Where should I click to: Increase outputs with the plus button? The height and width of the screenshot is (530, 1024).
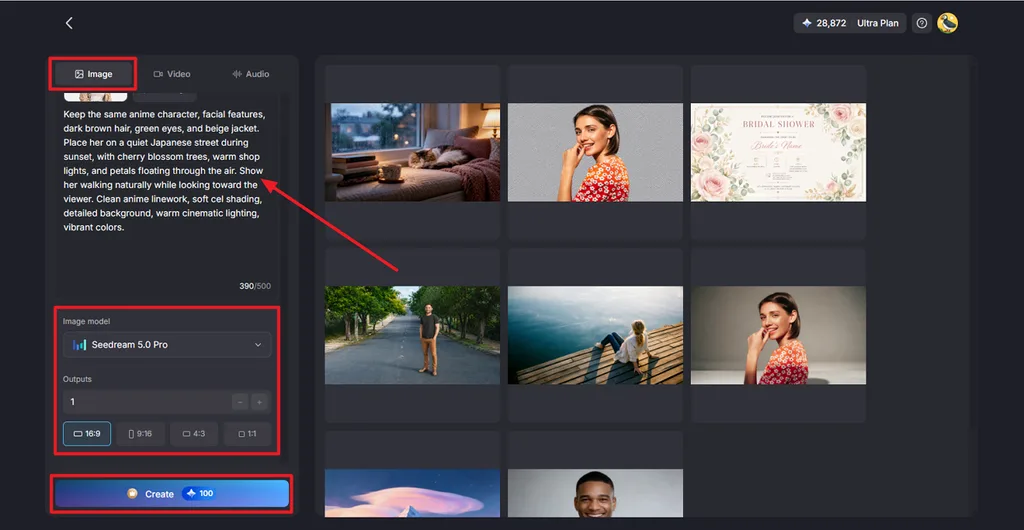[259, 402]
